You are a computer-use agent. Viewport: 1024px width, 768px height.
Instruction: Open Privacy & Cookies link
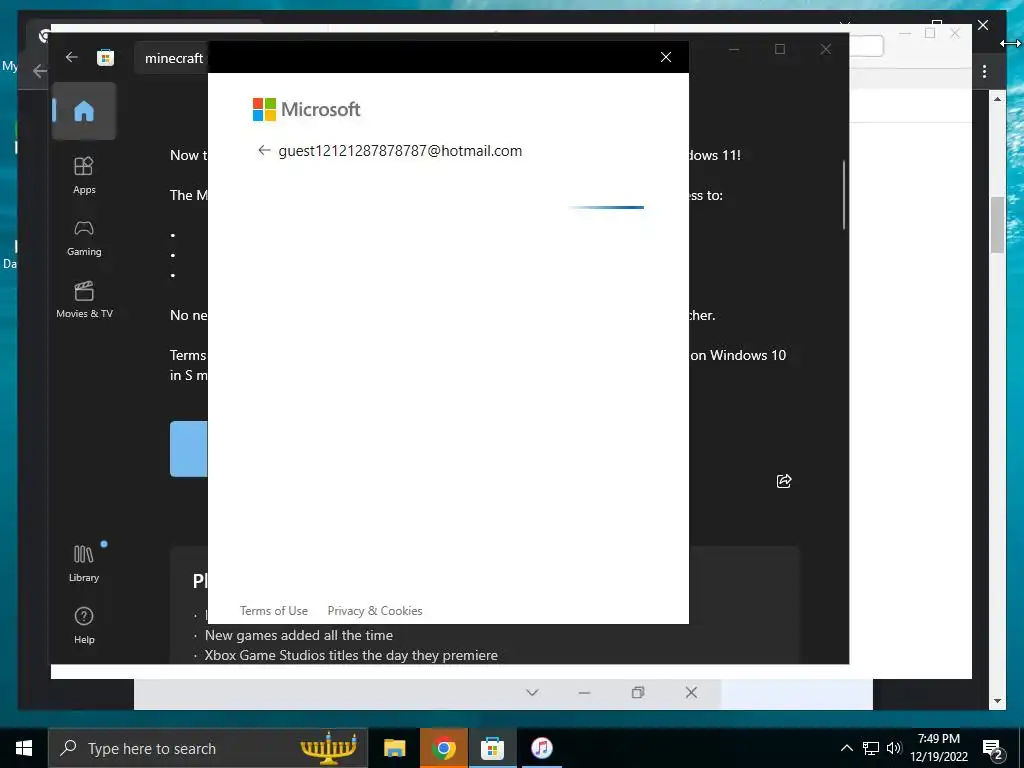[375, 611]
